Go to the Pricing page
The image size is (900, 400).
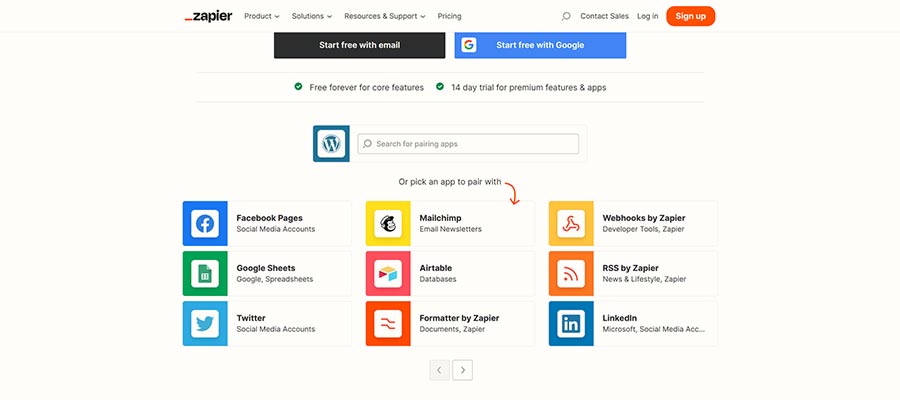click(x=449, y=16)
